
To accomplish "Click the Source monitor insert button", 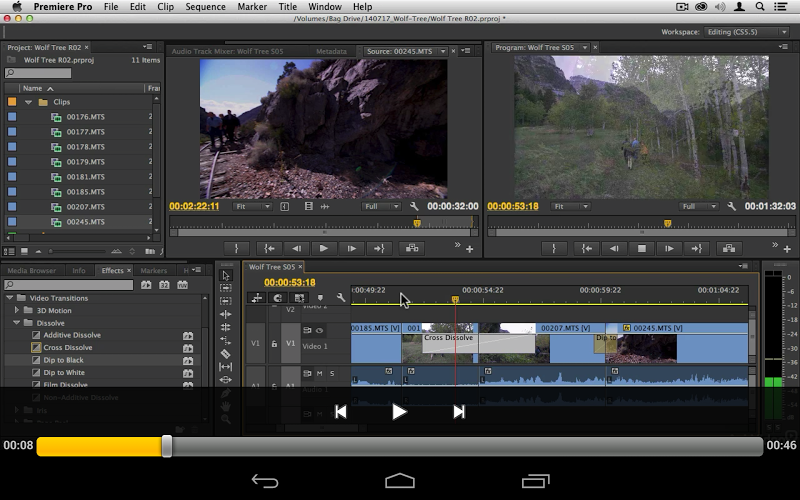I will (x=413, y=249).
